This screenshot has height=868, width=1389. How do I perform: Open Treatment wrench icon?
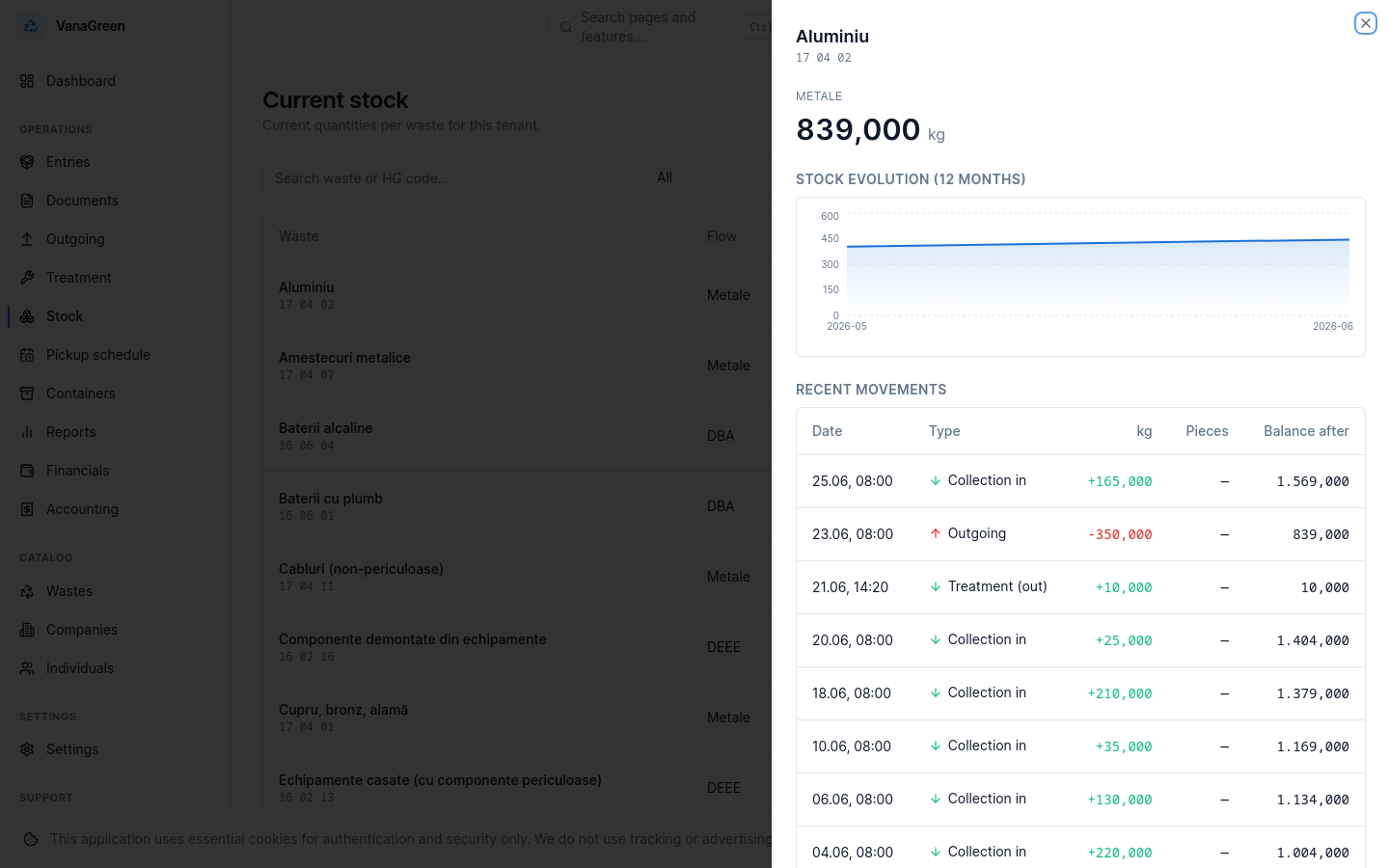27,278
